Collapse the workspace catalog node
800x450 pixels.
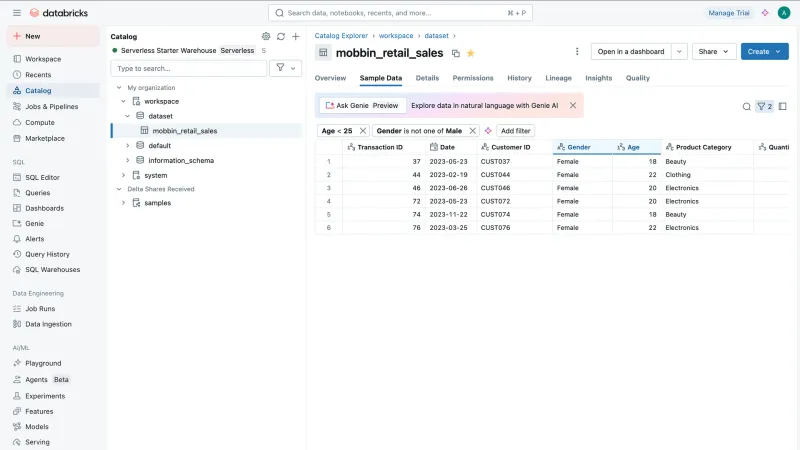coord(123,102)
